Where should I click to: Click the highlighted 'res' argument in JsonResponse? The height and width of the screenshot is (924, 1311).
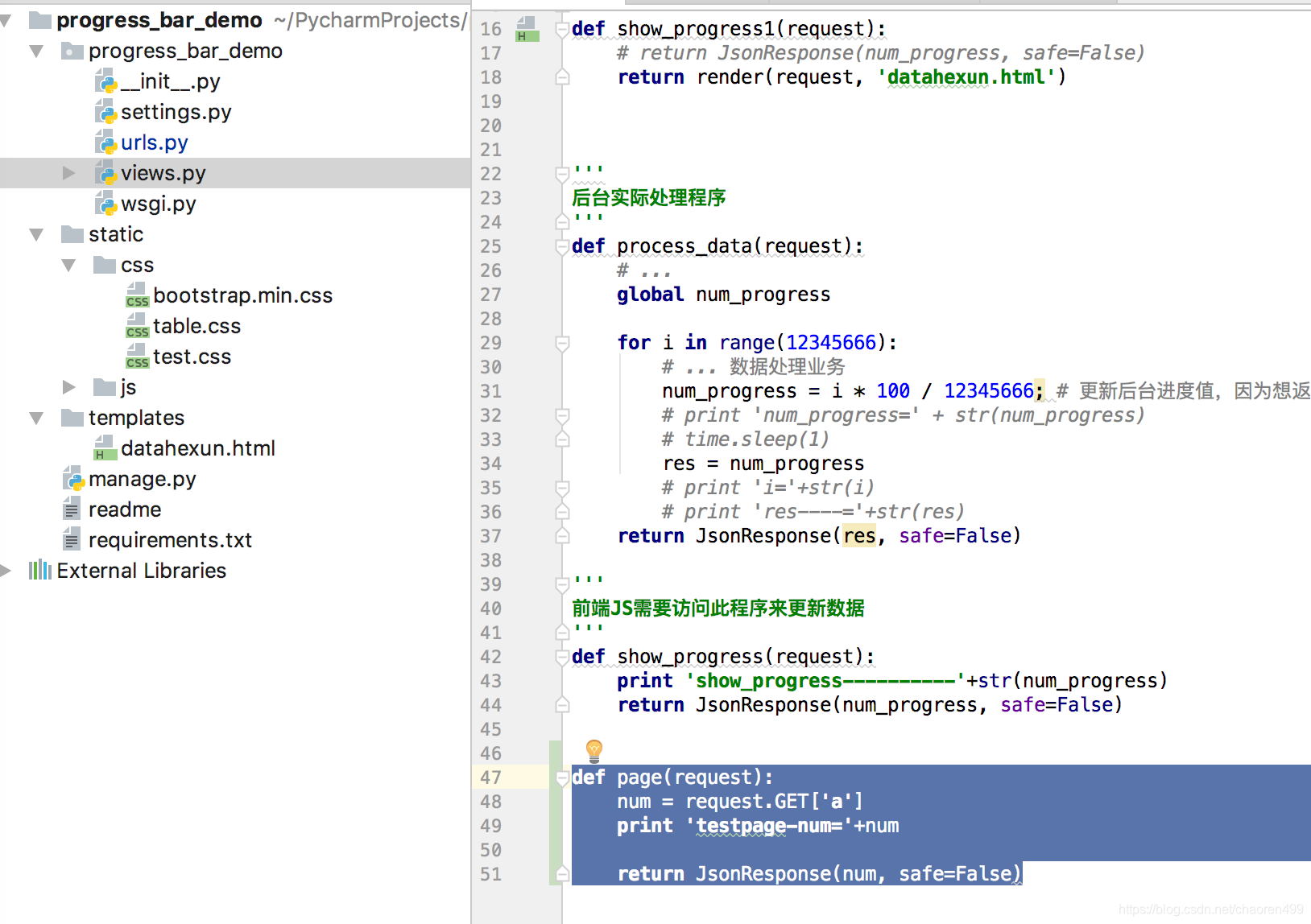[859, 536]
